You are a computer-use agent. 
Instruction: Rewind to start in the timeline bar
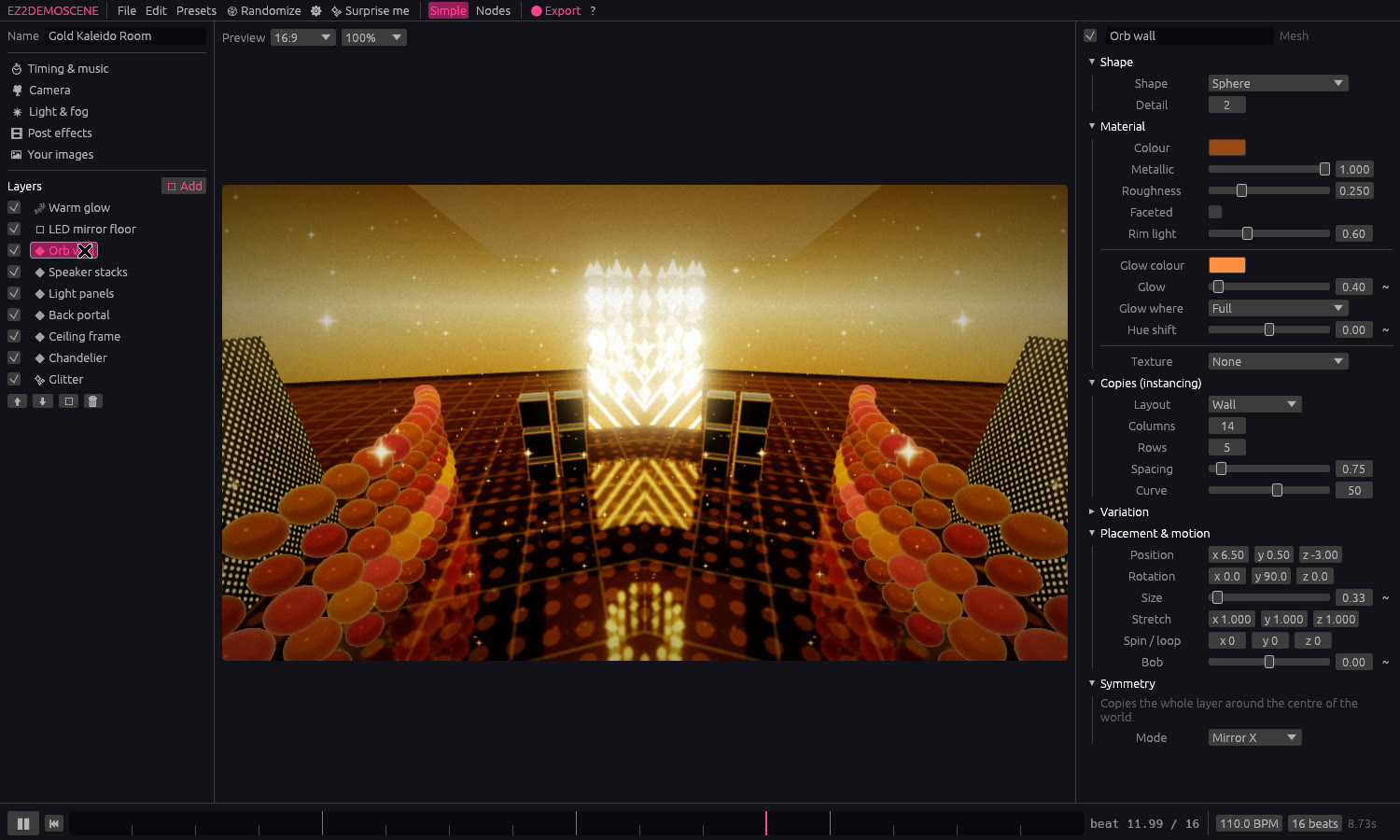(54, 823)
